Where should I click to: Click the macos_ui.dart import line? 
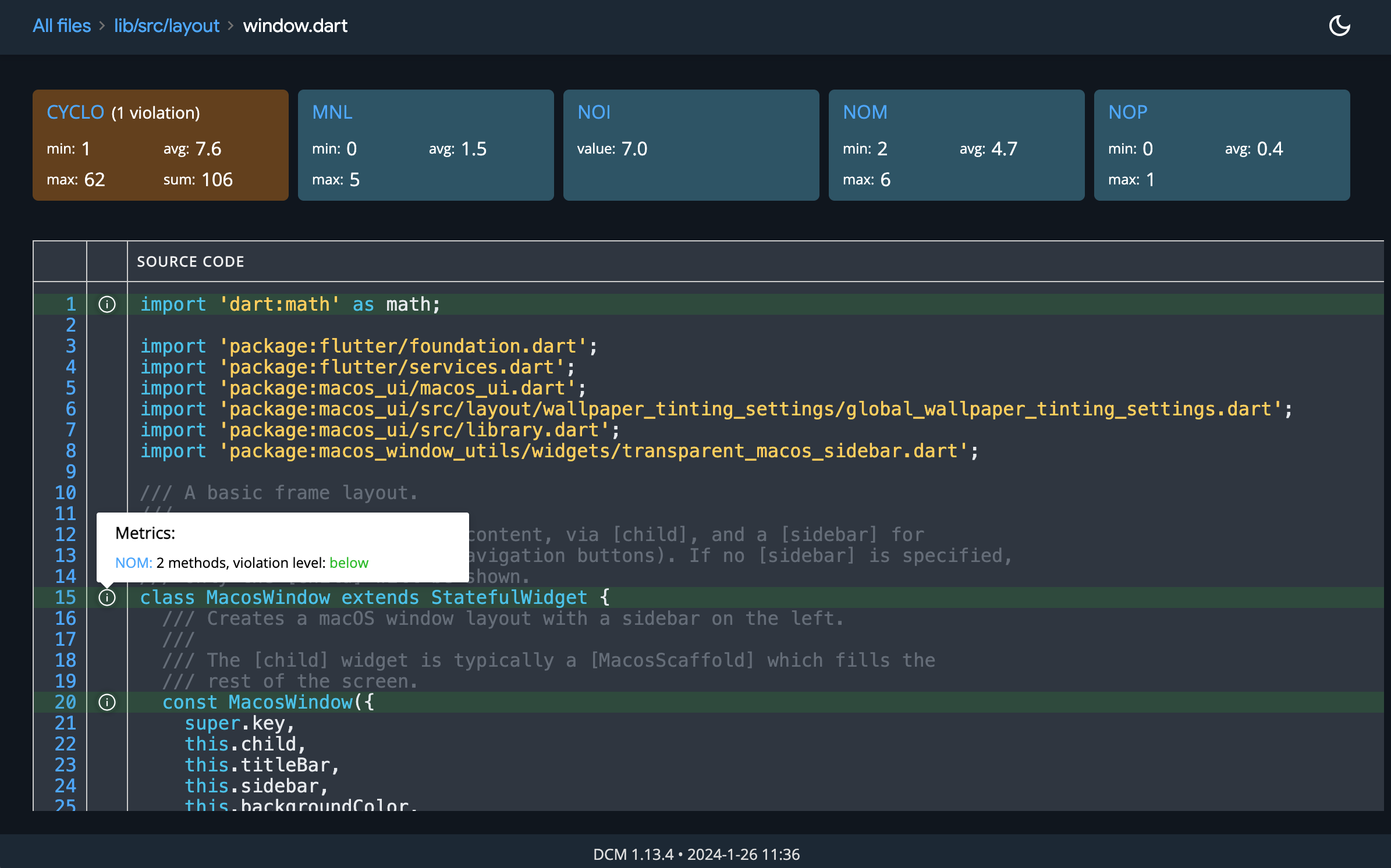(363, 388)
